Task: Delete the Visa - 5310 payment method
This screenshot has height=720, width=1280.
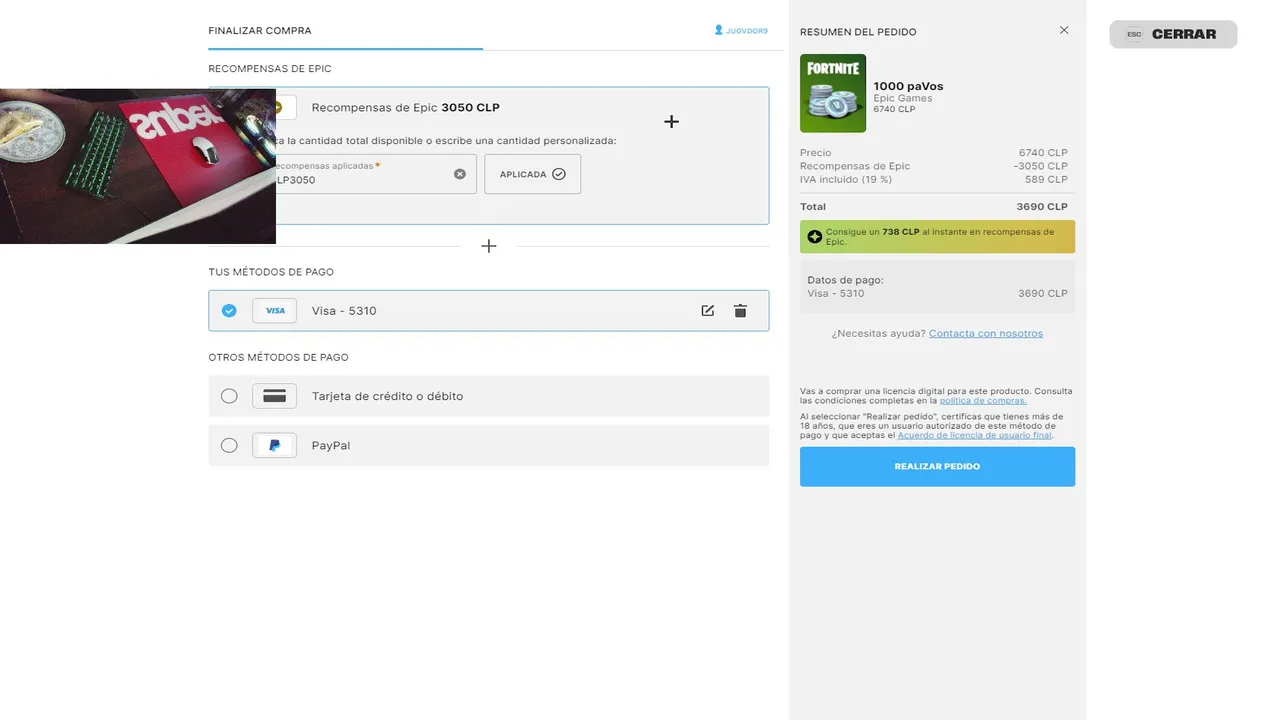Action: pos(740,311)
